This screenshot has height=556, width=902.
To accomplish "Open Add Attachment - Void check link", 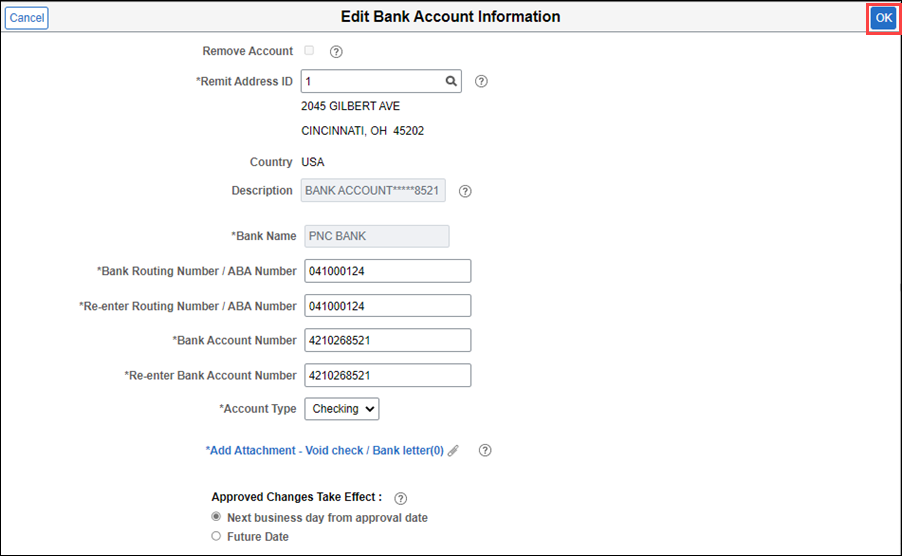I will click(324, 450).
